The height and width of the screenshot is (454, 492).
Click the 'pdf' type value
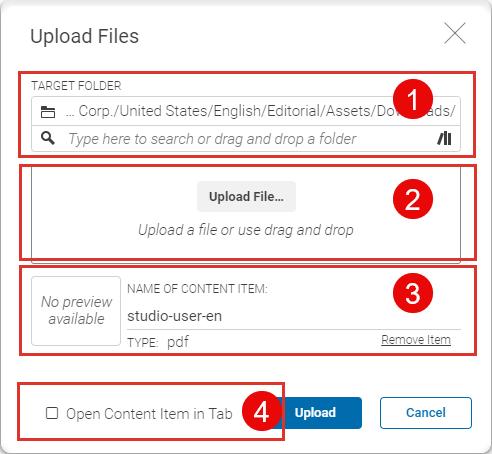pos(178,342)
